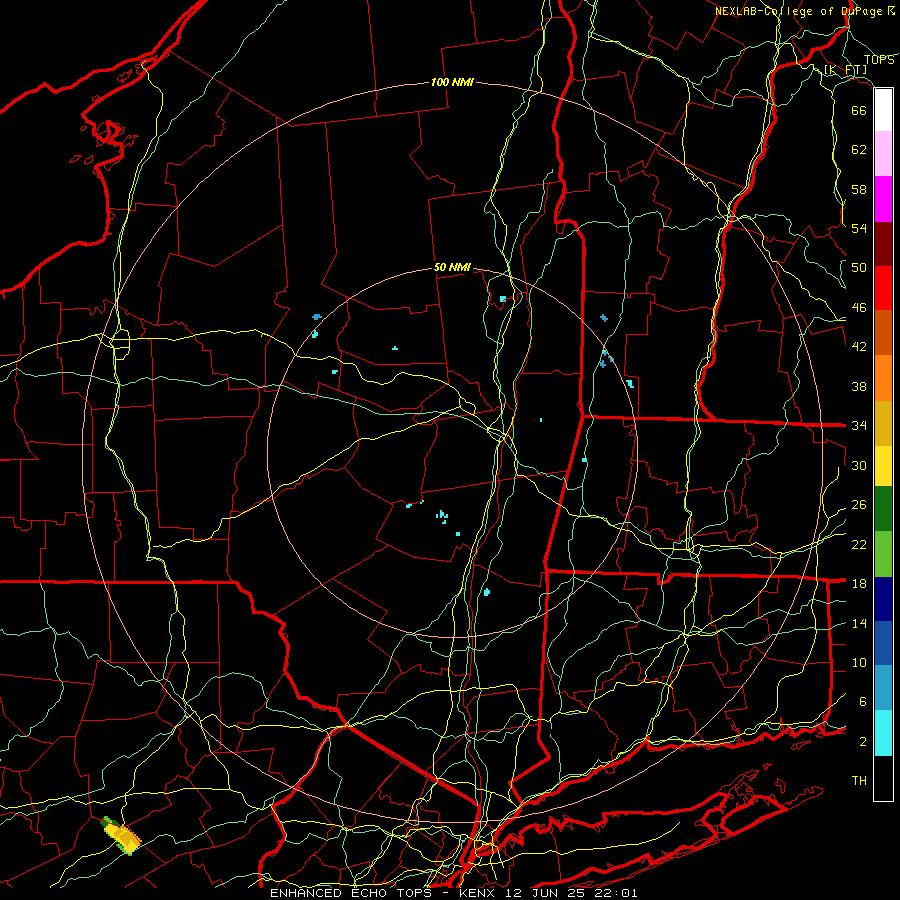The height and width of the screenshot is (900, 900).
Task: Click the legend value 6
Action: coord(862,701)
